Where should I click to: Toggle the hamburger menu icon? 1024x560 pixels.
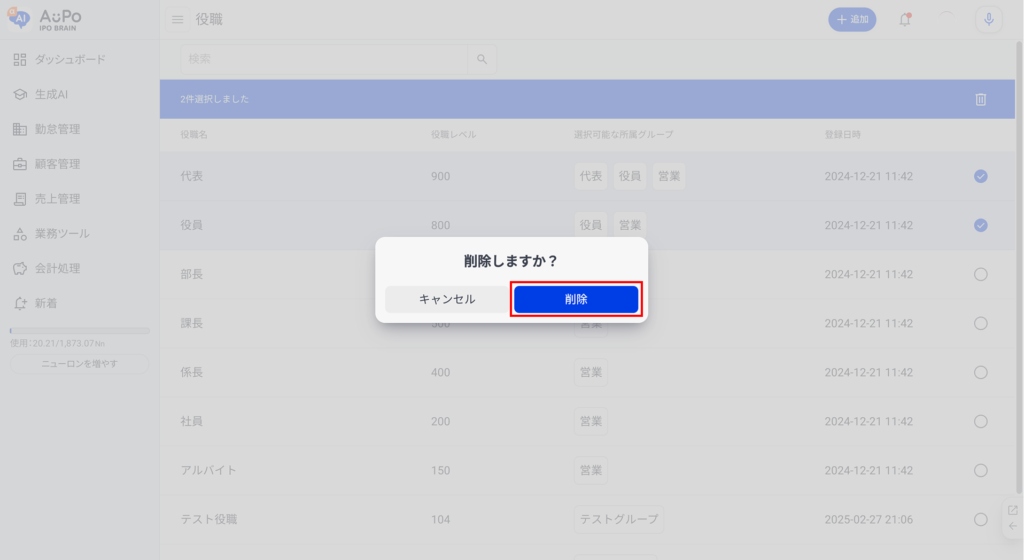pos(177,19)
